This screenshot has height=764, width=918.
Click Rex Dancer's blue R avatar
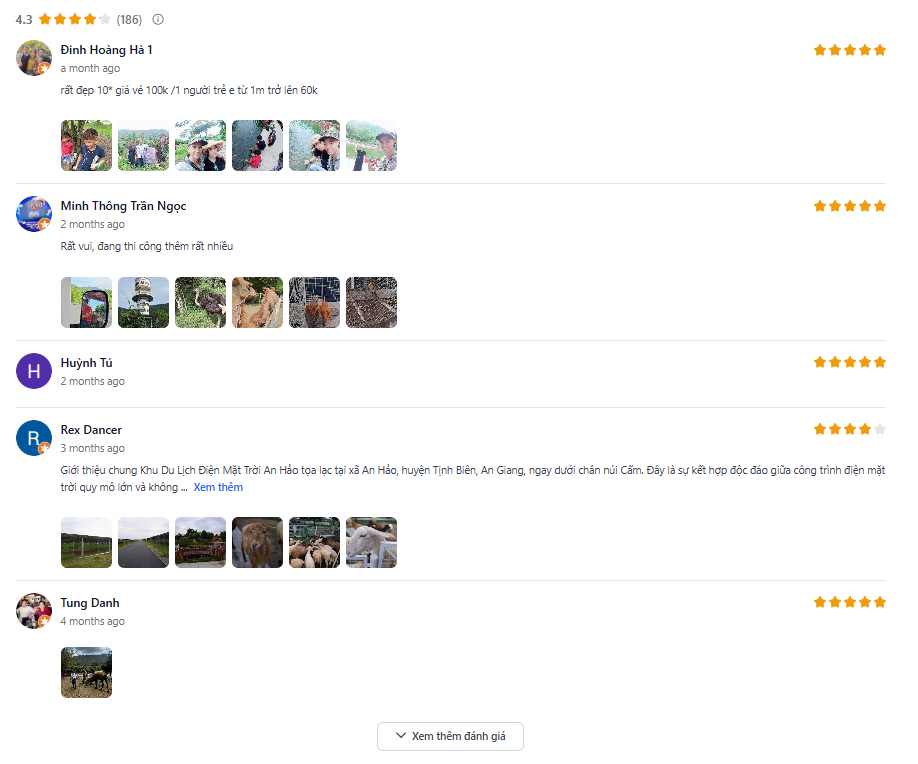point(34,438)
